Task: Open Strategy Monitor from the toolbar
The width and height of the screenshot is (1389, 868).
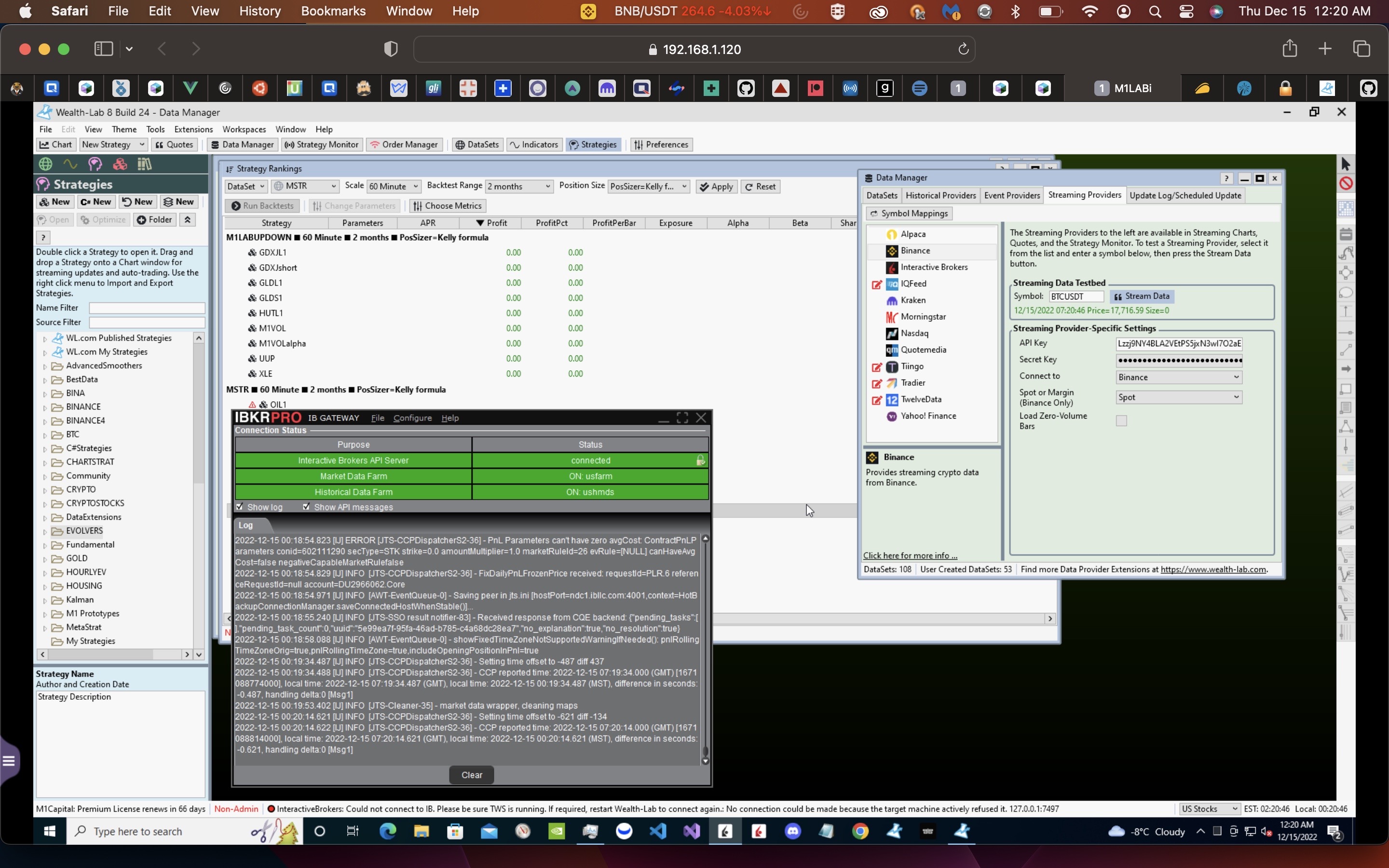Action: point(322,145)
